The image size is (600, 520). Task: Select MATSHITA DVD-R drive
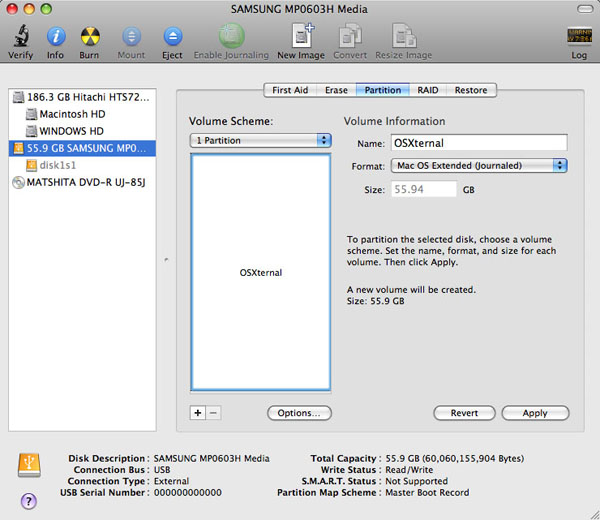82,182
